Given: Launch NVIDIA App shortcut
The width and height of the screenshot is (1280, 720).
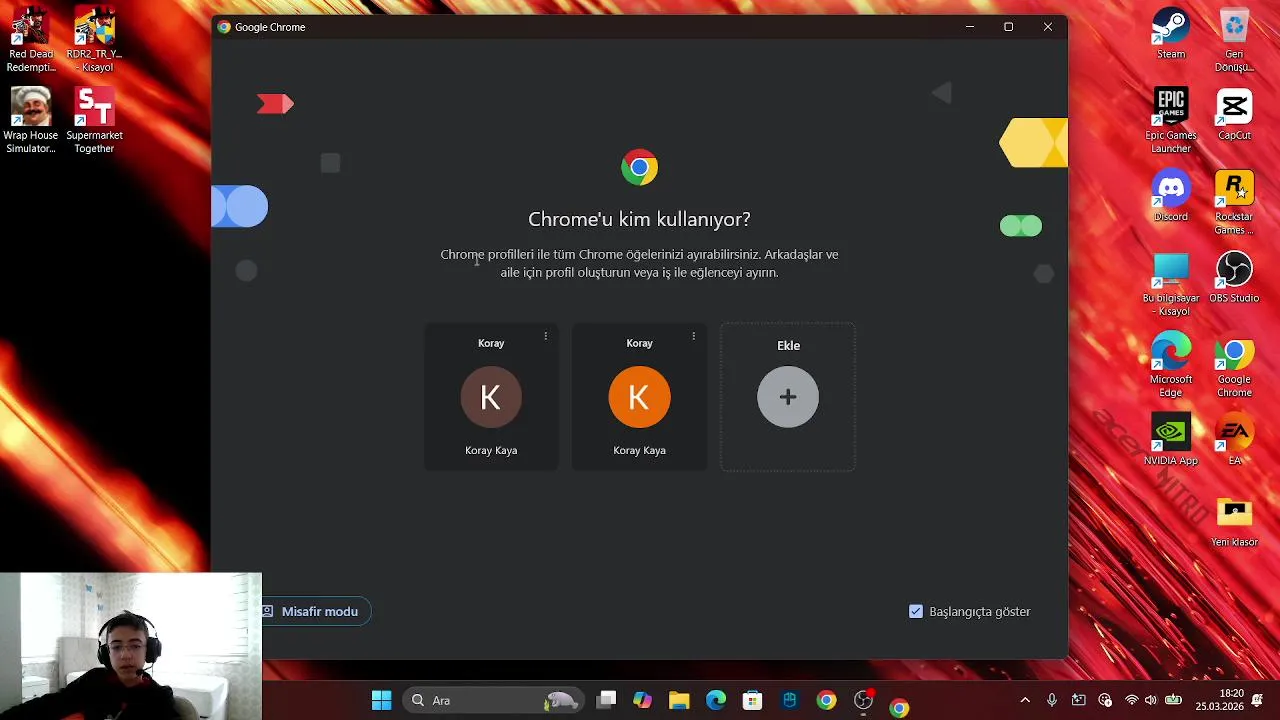Looking at the screenshot, I should 1171,440.
